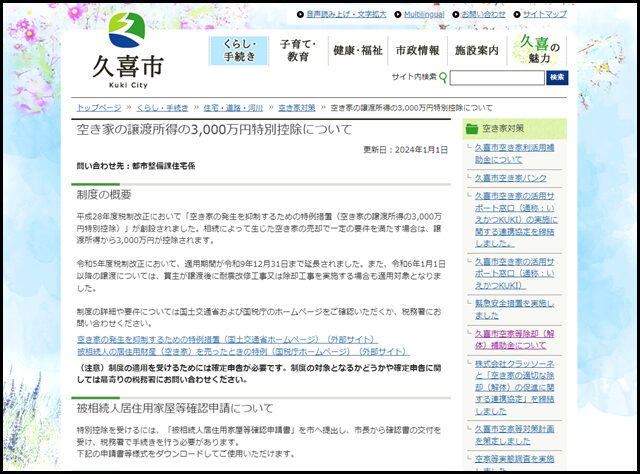The height and width of the screenshot is (474, 640).
Task: Open the お問い合わせ header link
Action: pyautogui.click(x=483, y=14)
